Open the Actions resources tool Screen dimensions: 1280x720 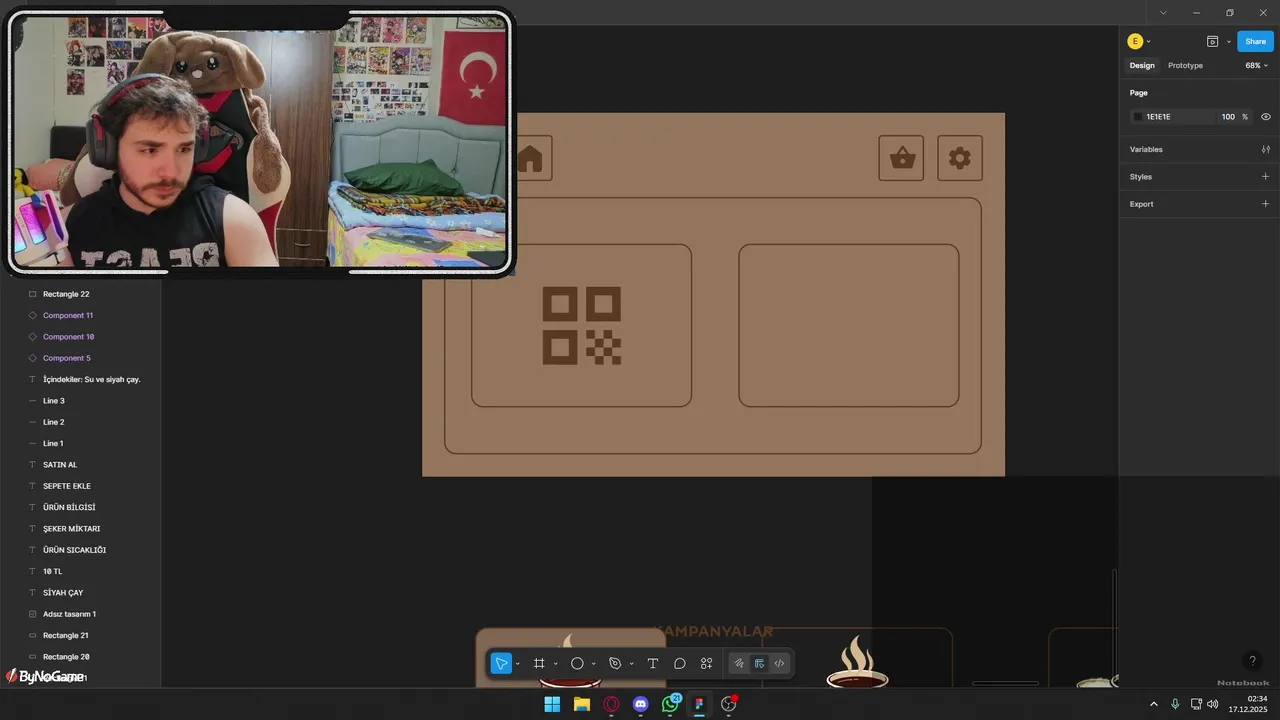click(x=706, y=663)
